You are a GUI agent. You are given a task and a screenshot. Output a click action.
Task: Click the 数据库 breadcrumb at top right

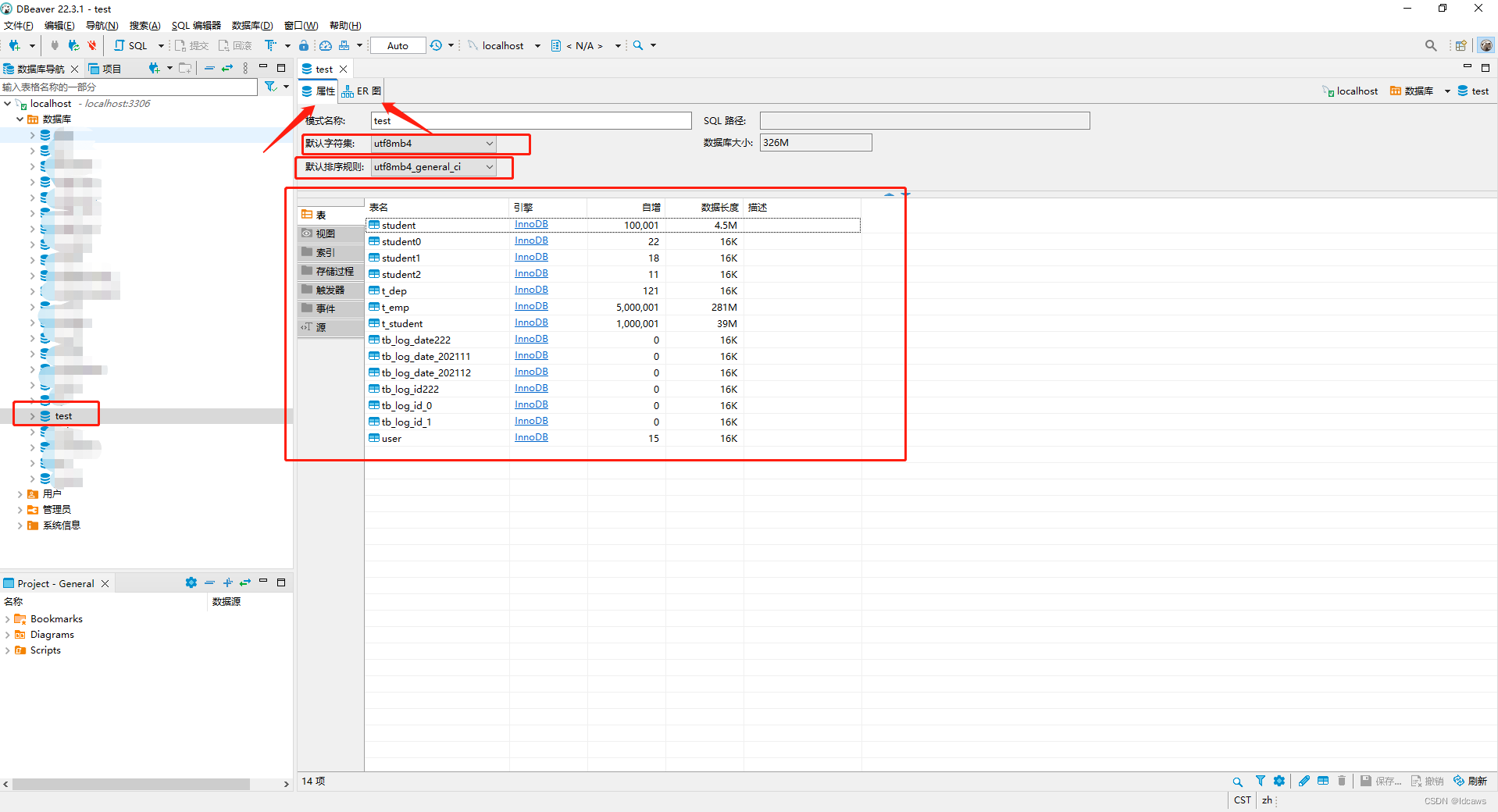(x=1411, y=91)
